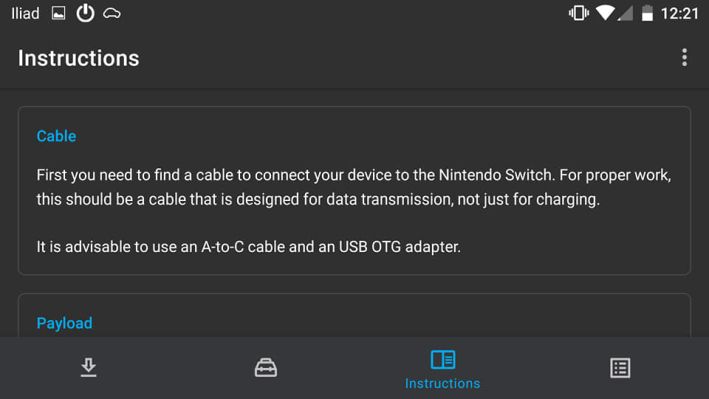709x399 pixels.
Task: Tap the Wi-Fi status icon
Action: tap(605, 13)
